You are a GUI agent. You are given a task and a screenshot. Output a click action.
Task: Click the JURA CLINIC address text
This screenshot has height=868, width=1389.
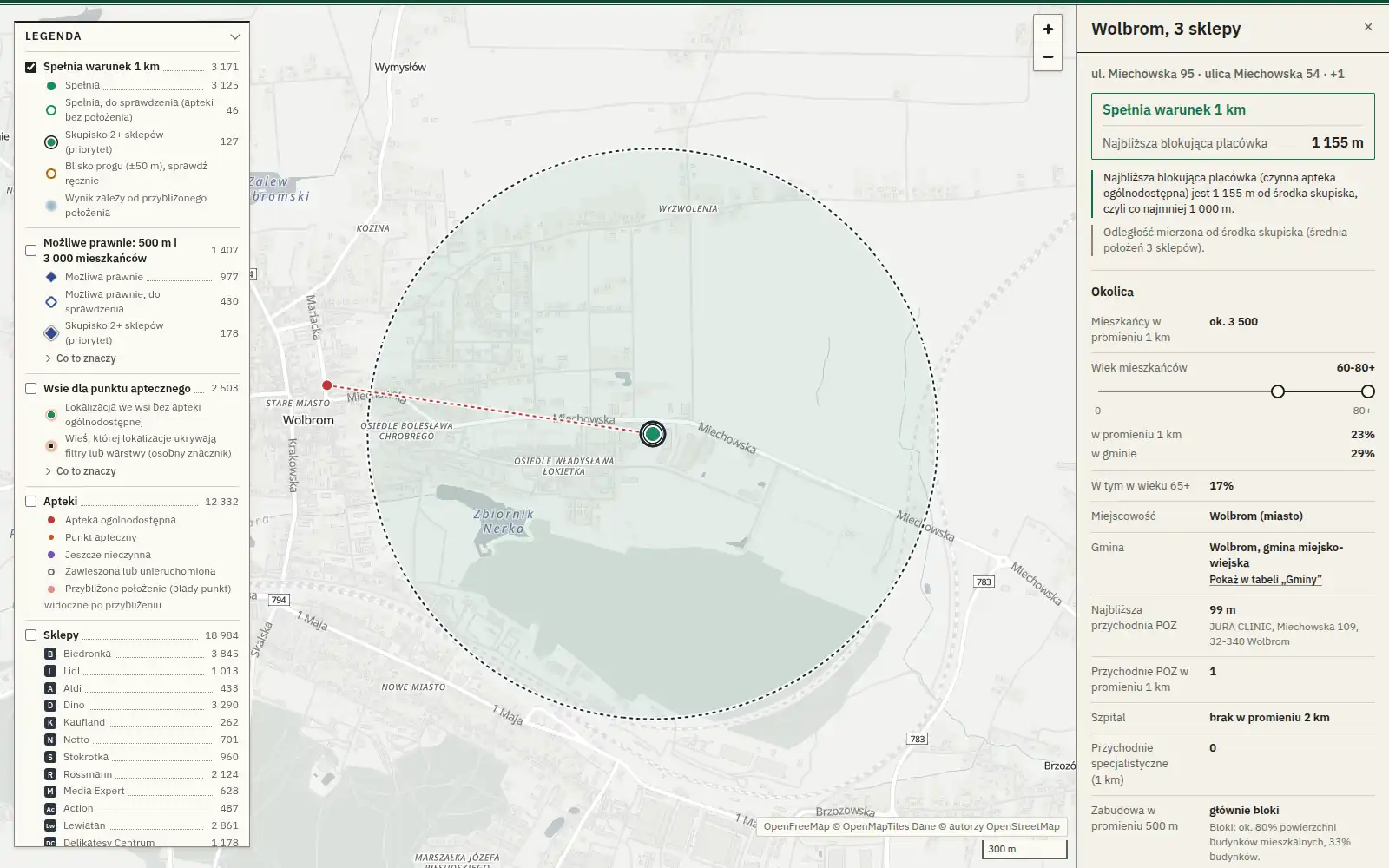pos(1284,635)
